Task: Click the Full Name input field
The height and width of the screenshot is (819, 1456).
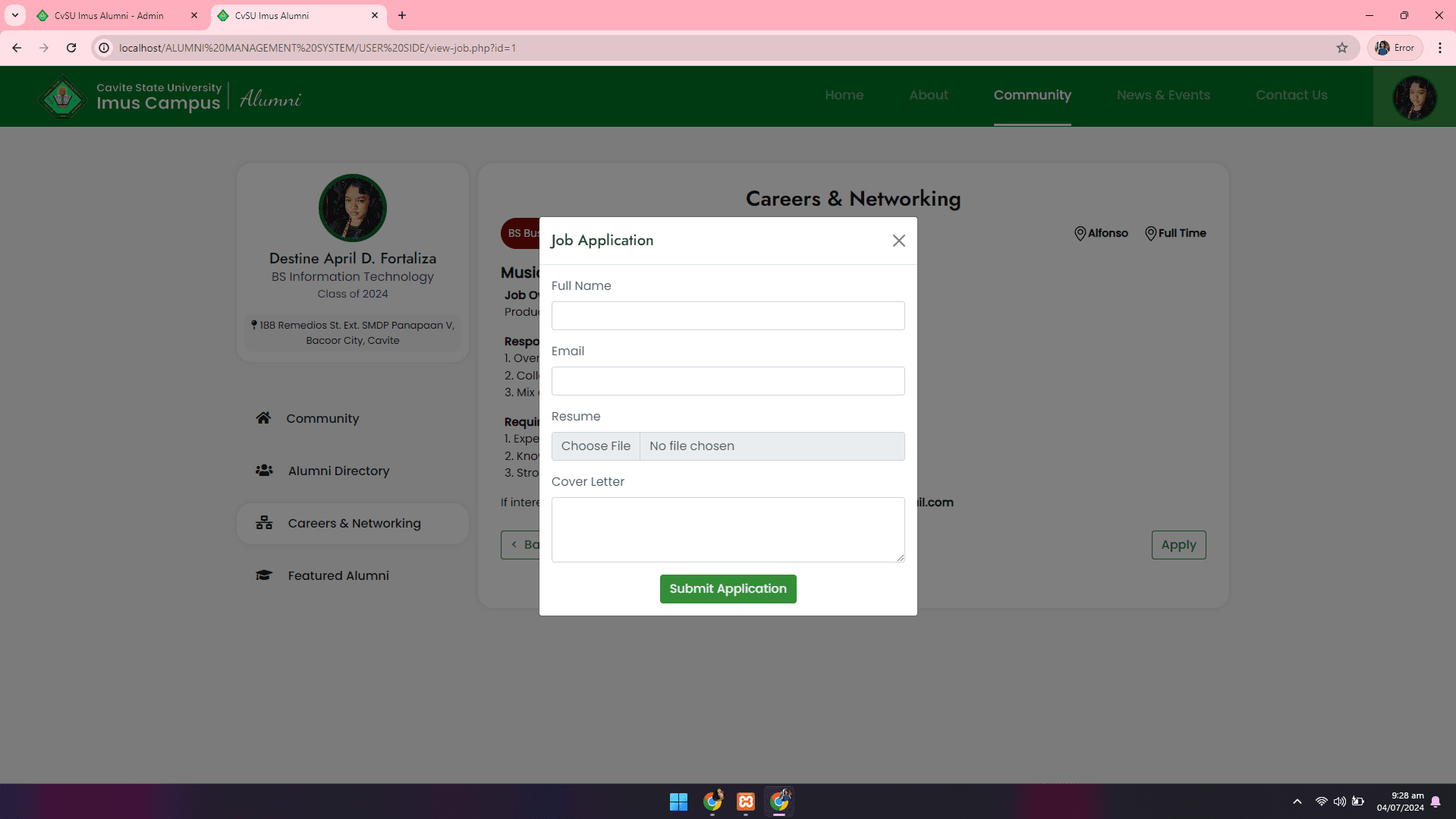Action: [x=728, y=316]
